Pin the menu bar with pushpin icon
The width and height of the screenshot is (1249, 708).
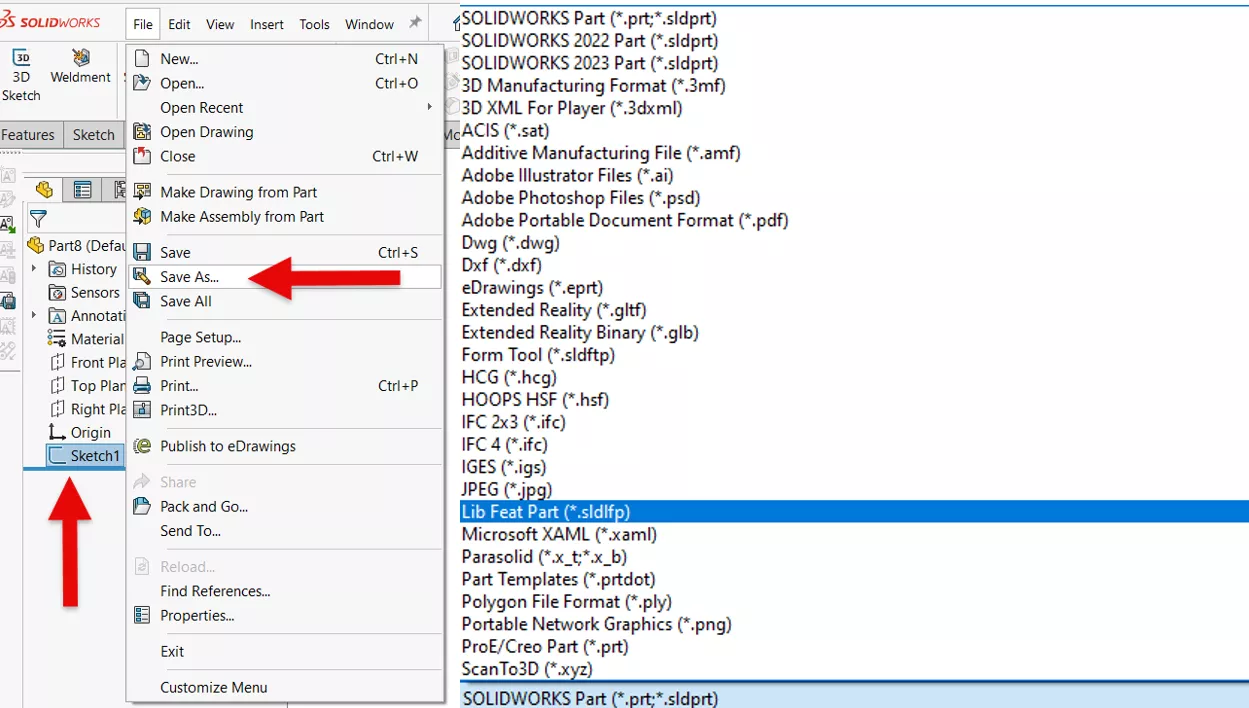[416, 23]
